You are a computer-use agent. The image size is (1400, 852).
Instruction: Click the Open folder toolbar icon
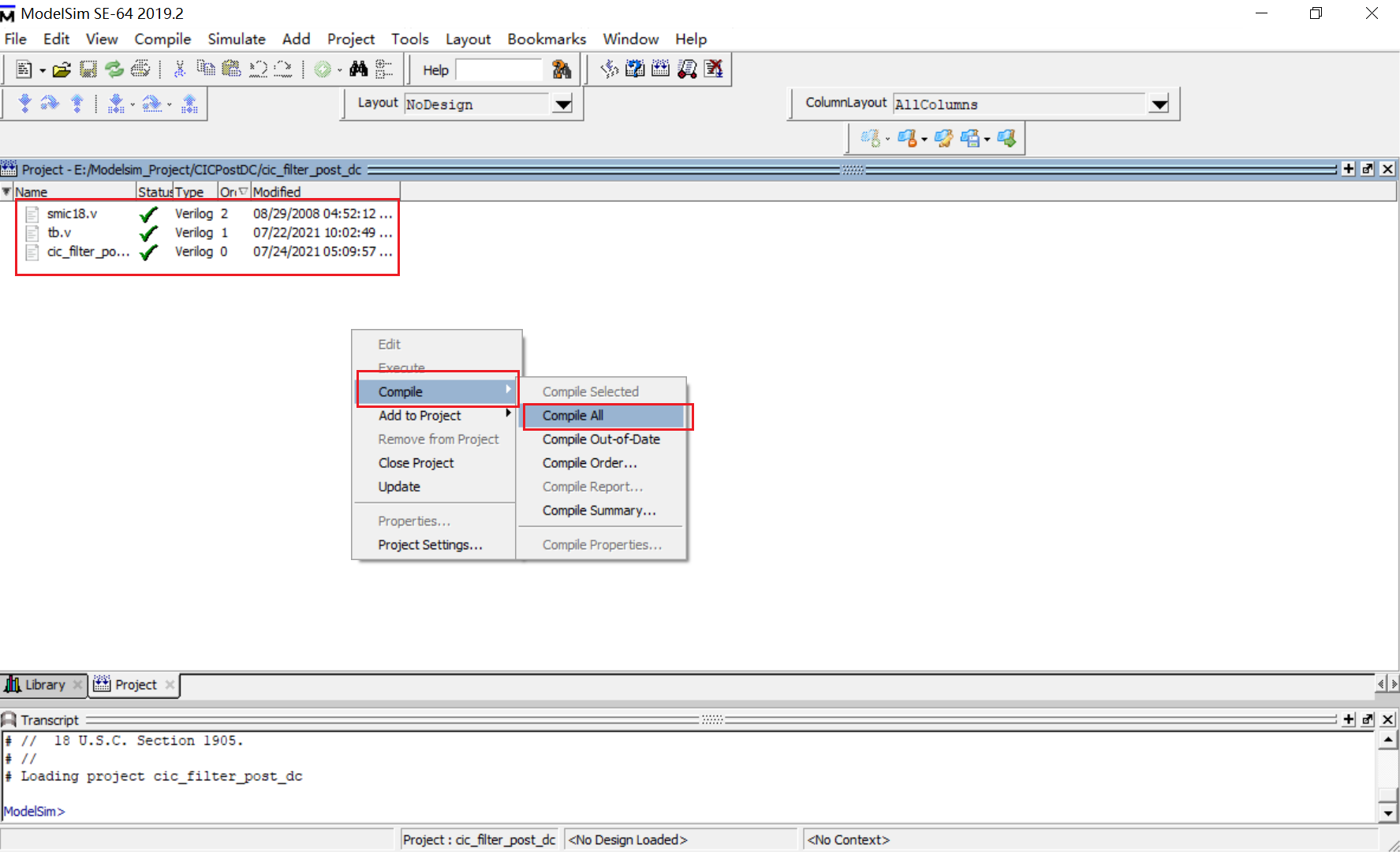(x=62, y=69)
